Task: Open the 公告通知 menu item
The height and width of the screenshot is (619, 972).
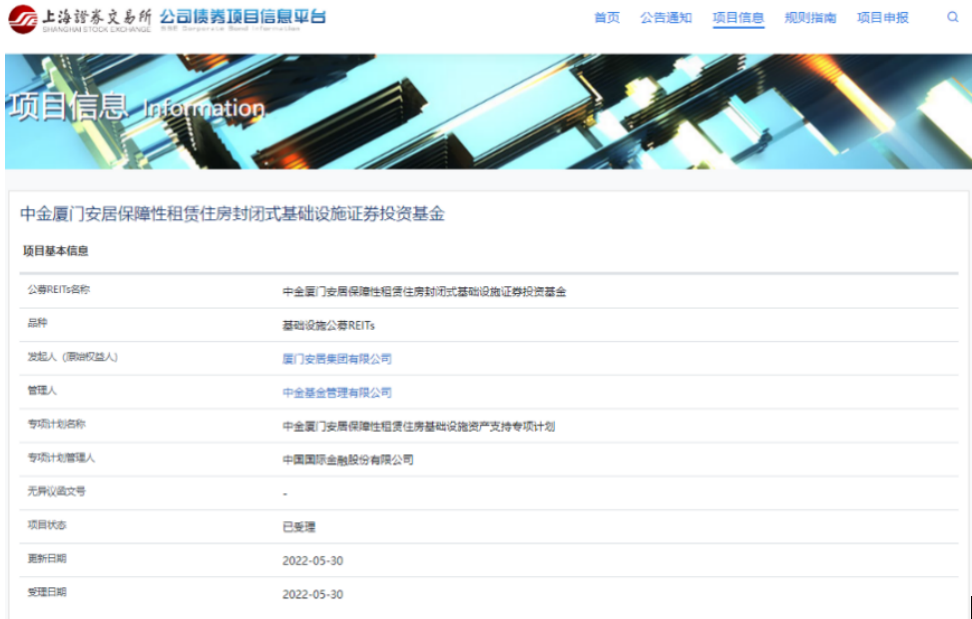Action: click(x=666, y=18)
